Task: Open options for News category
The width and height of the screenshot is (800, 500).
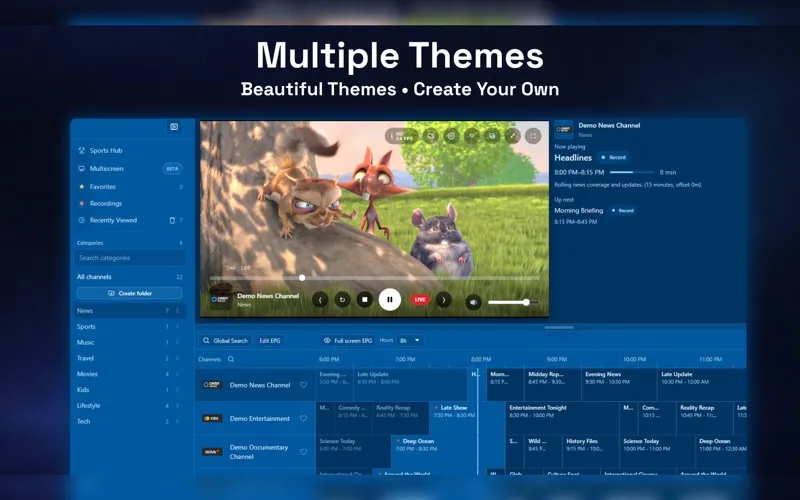Action: click(178, 311)
